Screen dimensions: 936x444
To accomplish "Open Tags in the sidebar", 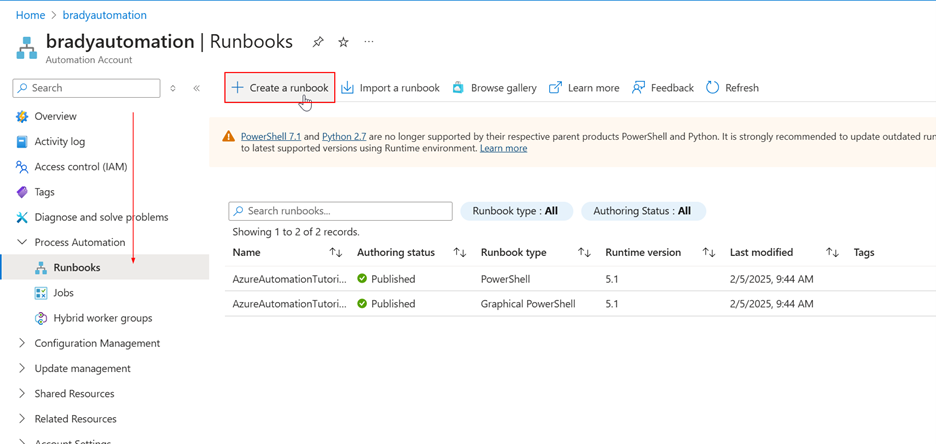I will [45, 192].
